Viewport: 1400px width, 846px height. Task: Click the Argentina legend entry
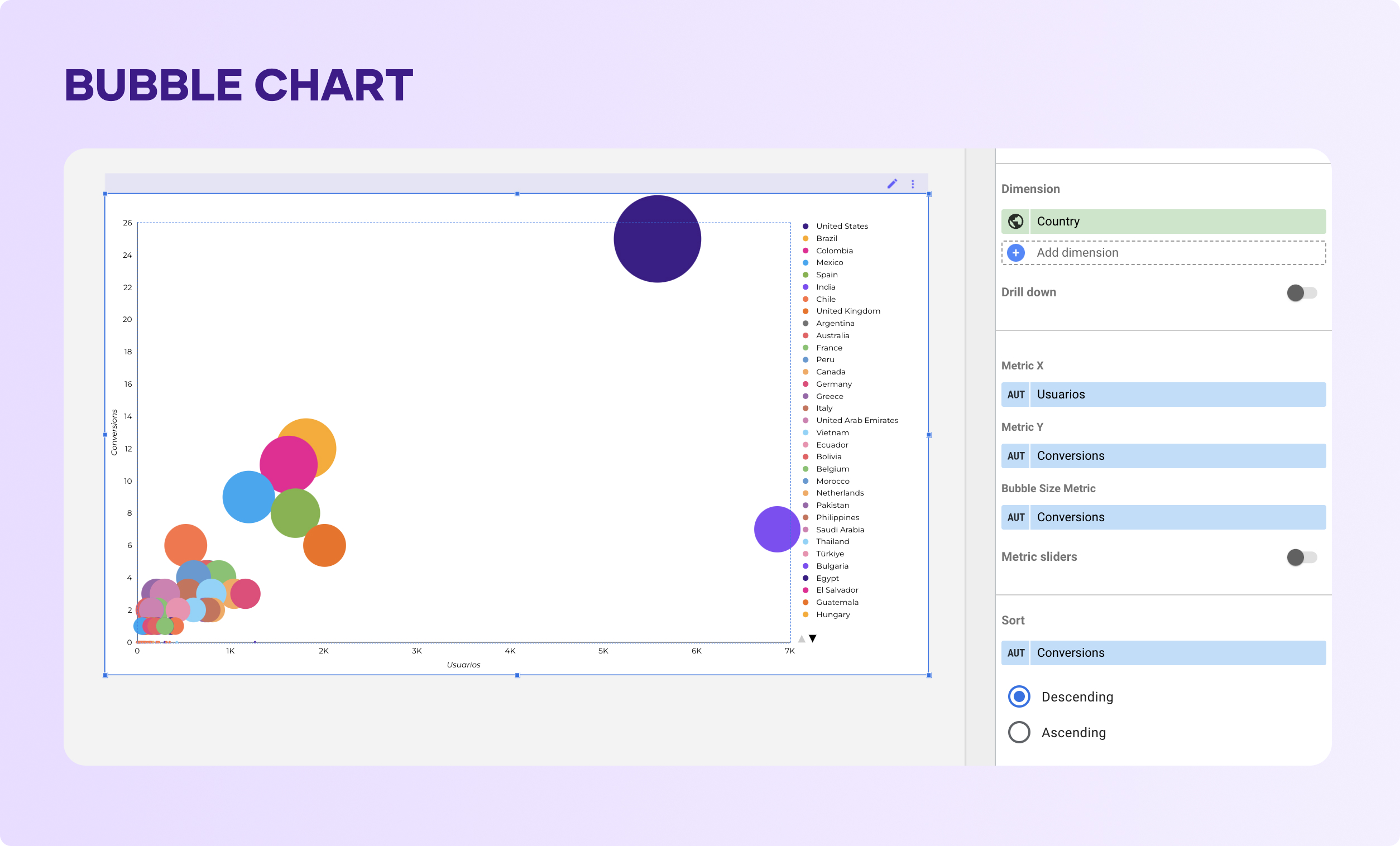[x=828, y=323]
